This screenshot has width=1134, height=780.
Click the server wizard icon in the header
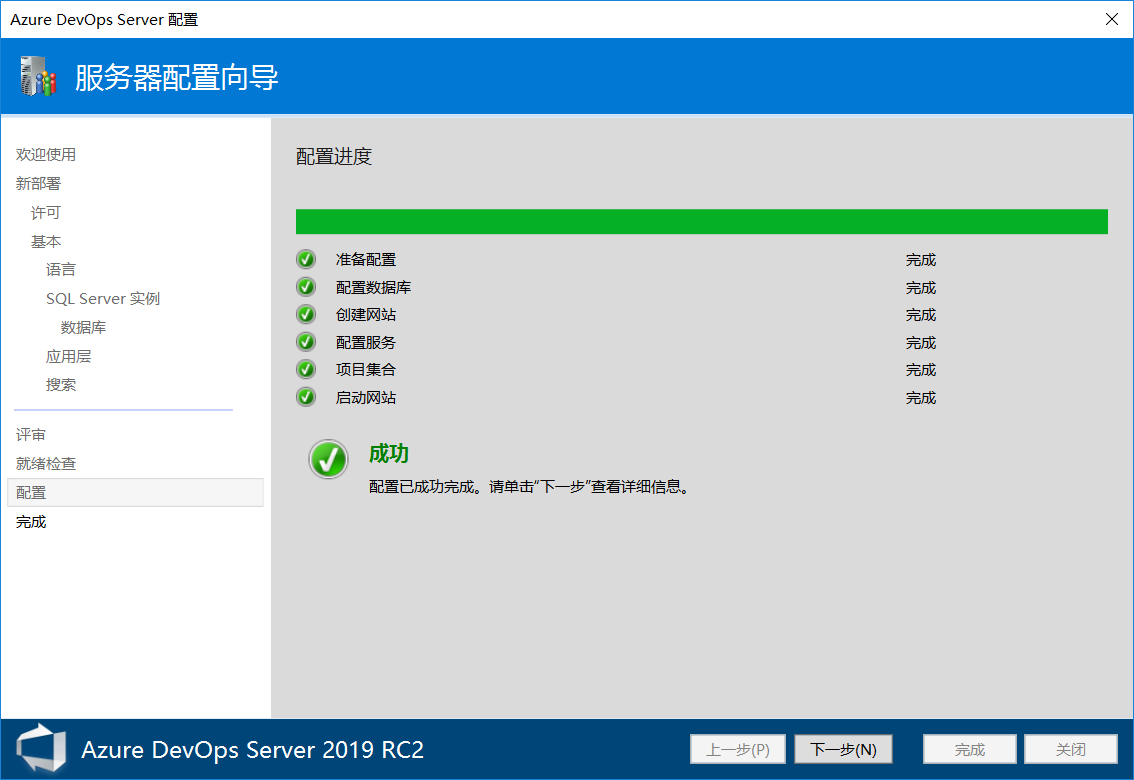tap(35, 76)
